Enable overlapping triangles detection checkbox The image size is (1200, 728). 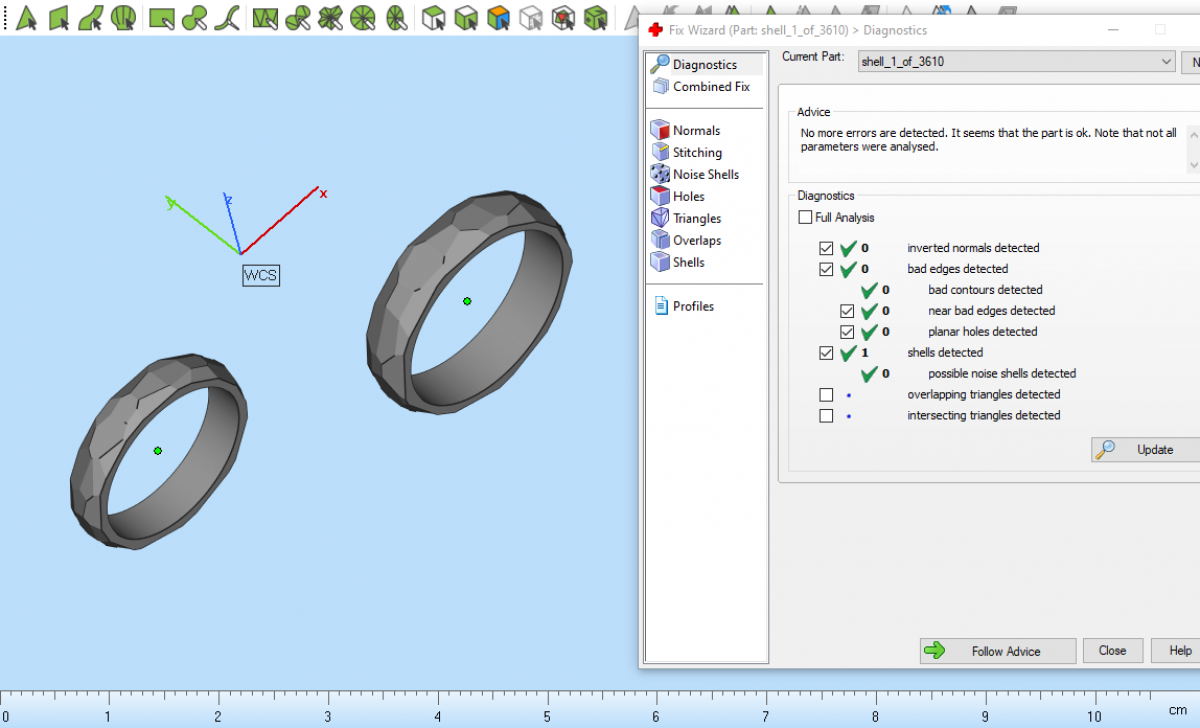(826, 394)
